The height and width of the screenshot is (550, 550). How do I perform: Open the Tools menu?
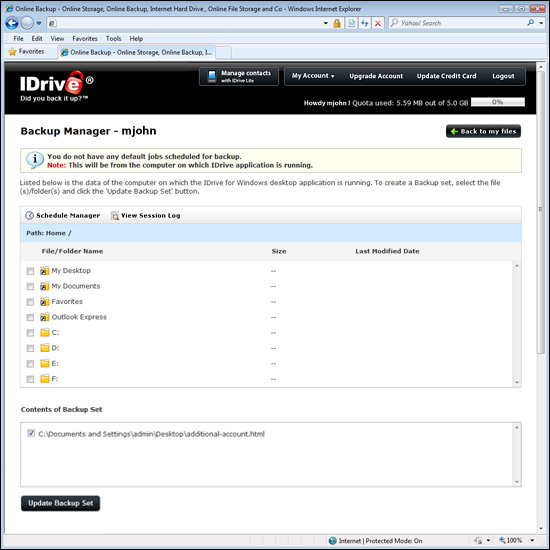point(113,39)
